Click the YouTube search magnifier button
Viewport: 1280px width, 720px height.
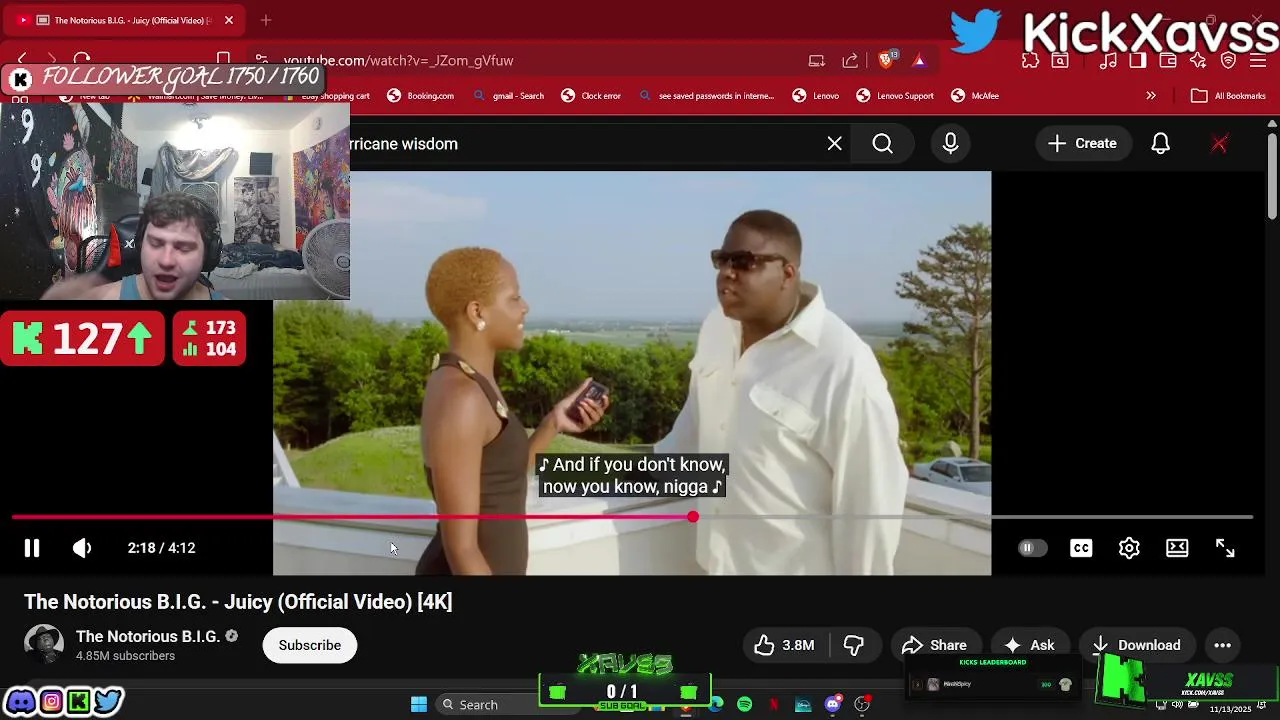click(882, 144)
